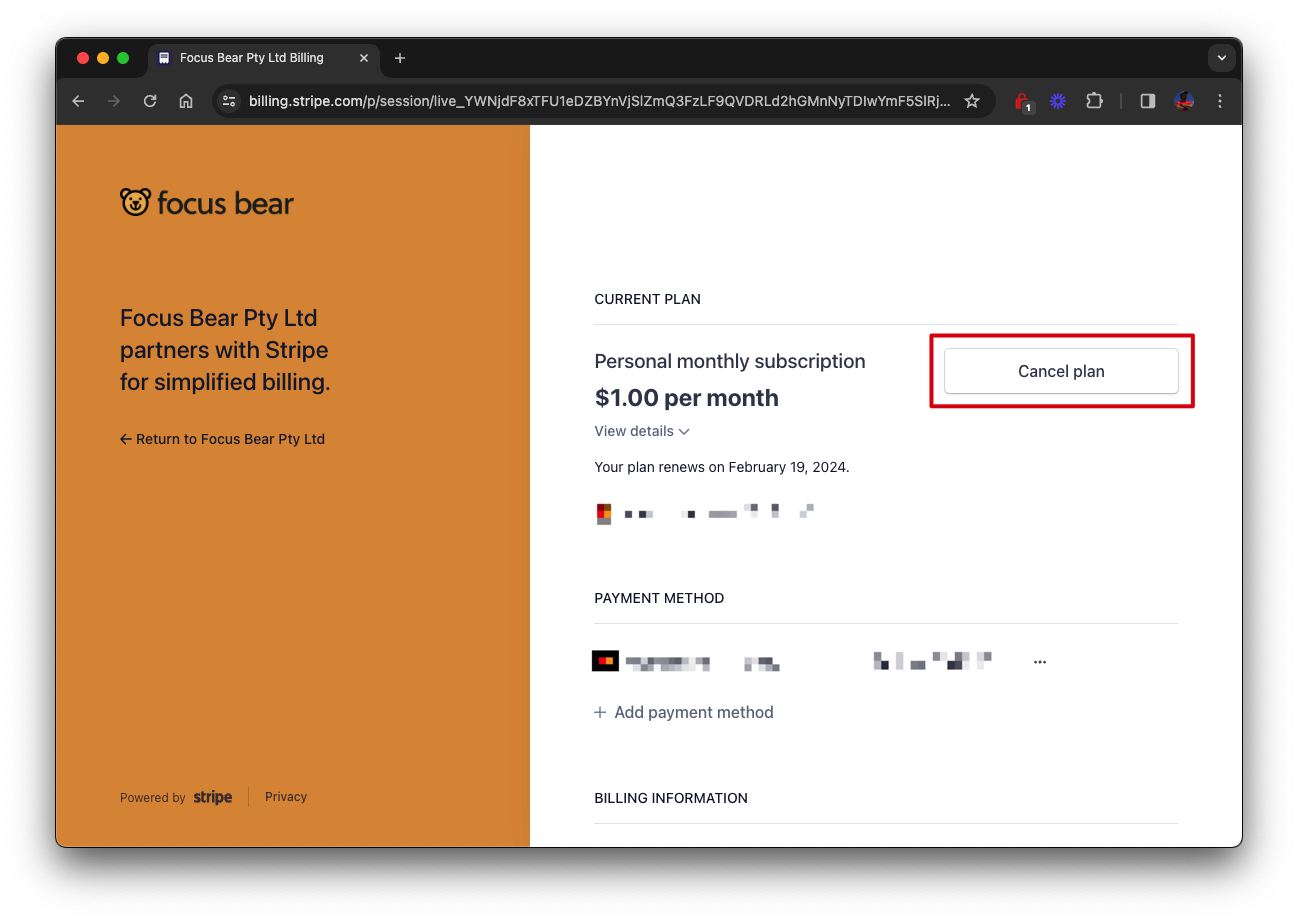Click the focus bear logo

click(207, 203)
